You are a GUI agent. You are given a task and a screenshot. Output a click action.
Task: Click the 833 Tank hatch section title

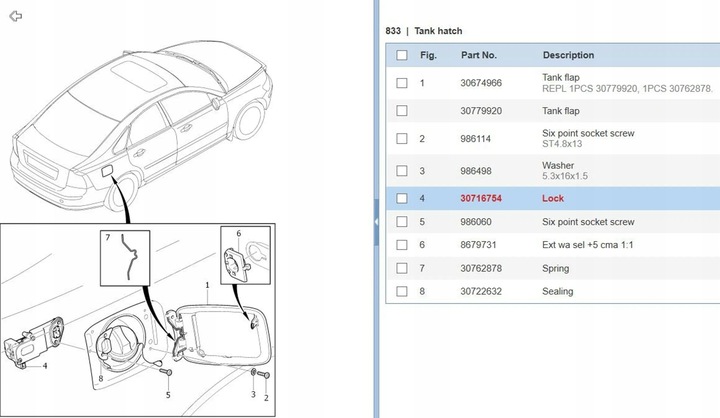[424, 31]
